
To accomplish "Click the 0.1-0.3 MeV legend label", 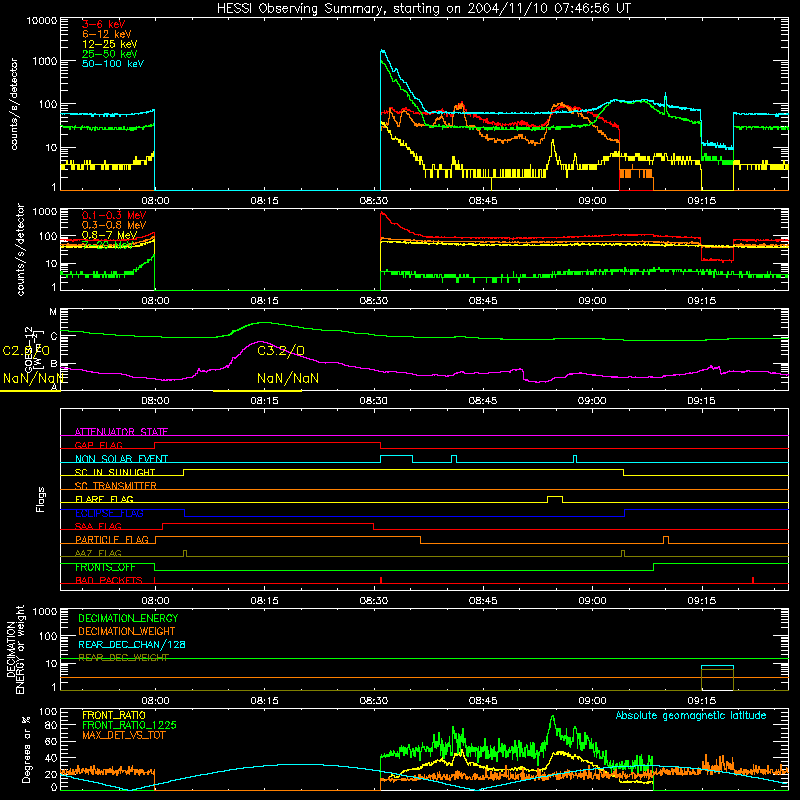I will point(114,215).
